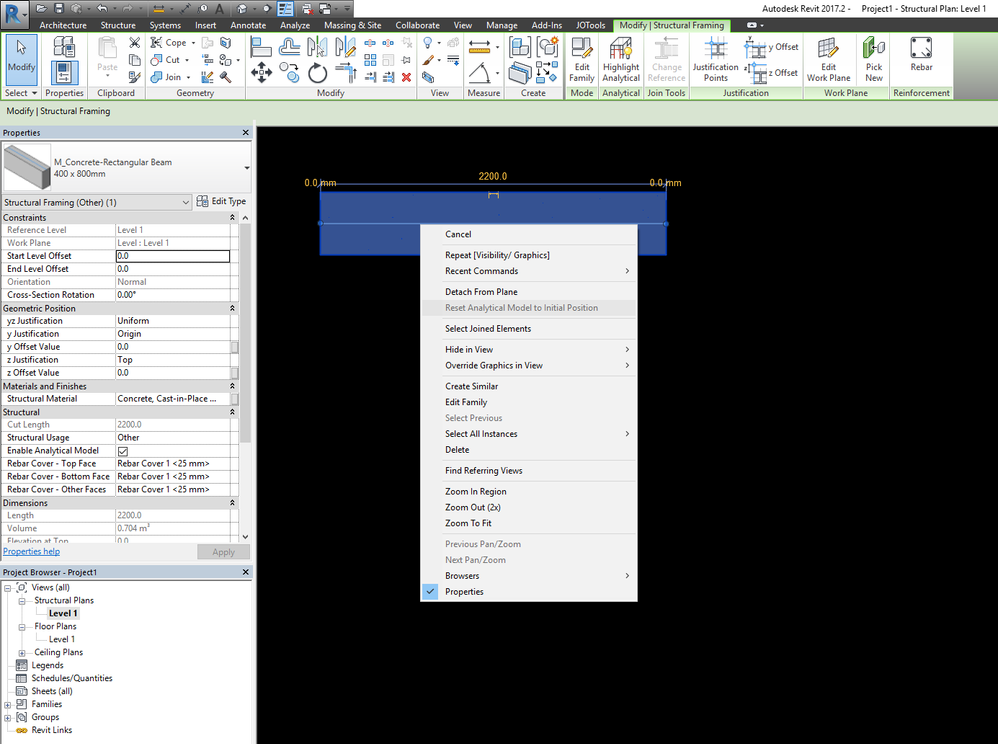Click the 2200.0 temporary dimension value

point(493,176)
